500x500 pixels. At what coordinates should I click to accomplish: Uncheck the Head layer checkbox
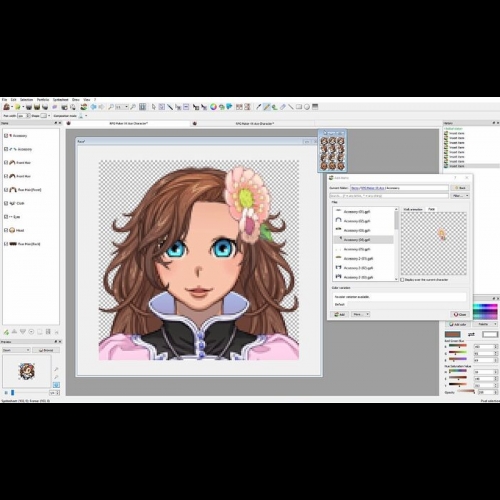(x=6, y=230)
